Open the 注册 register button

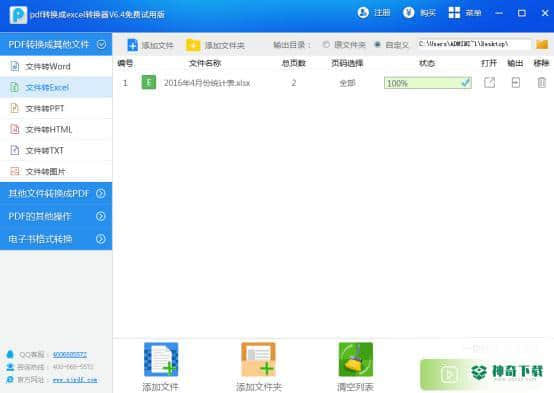point(373,13)
